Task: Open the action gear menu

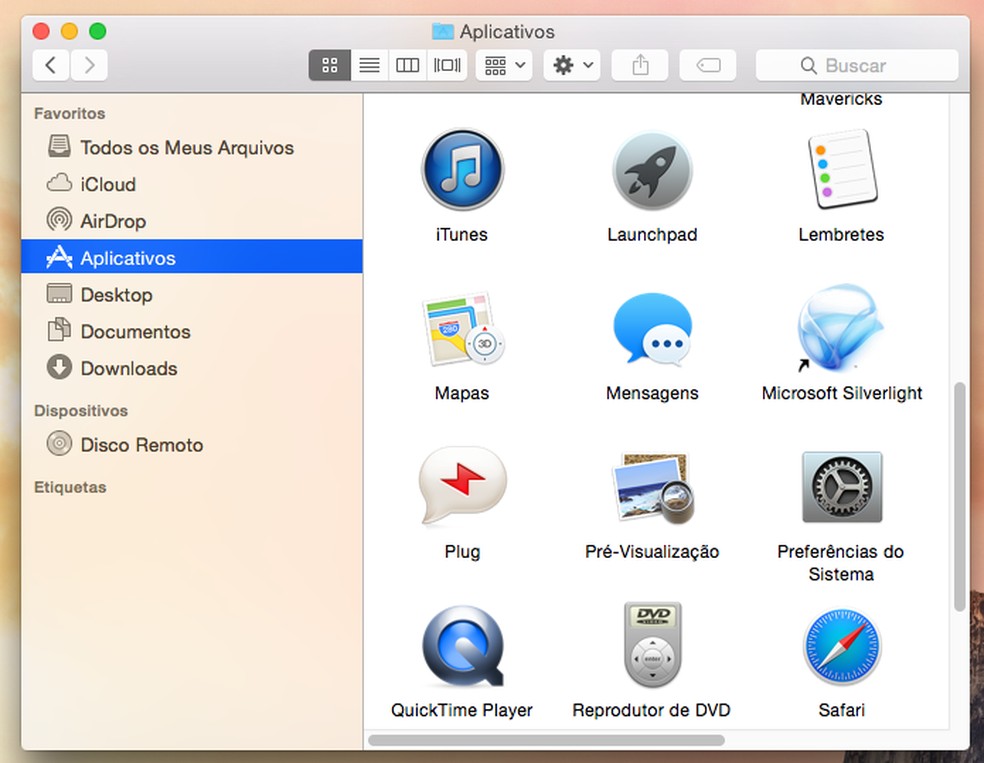Action: (x=571, y=65)
